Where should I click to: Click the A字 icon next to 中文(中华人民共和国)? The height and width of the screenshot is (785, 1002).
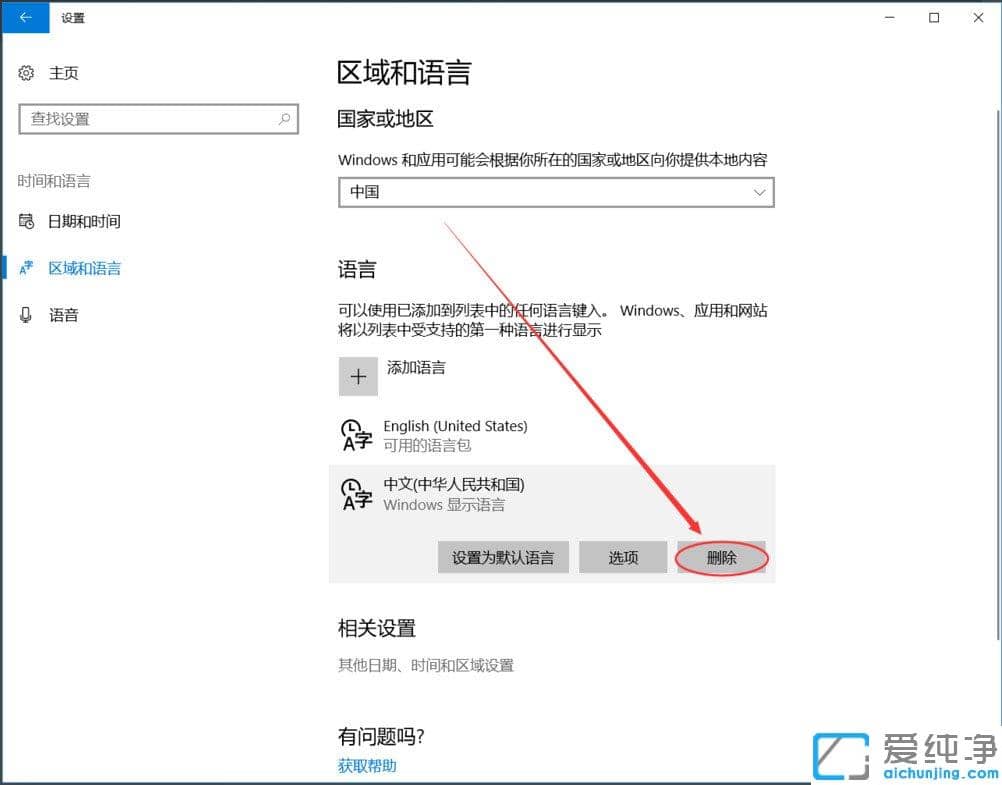[x=356, y=493]
